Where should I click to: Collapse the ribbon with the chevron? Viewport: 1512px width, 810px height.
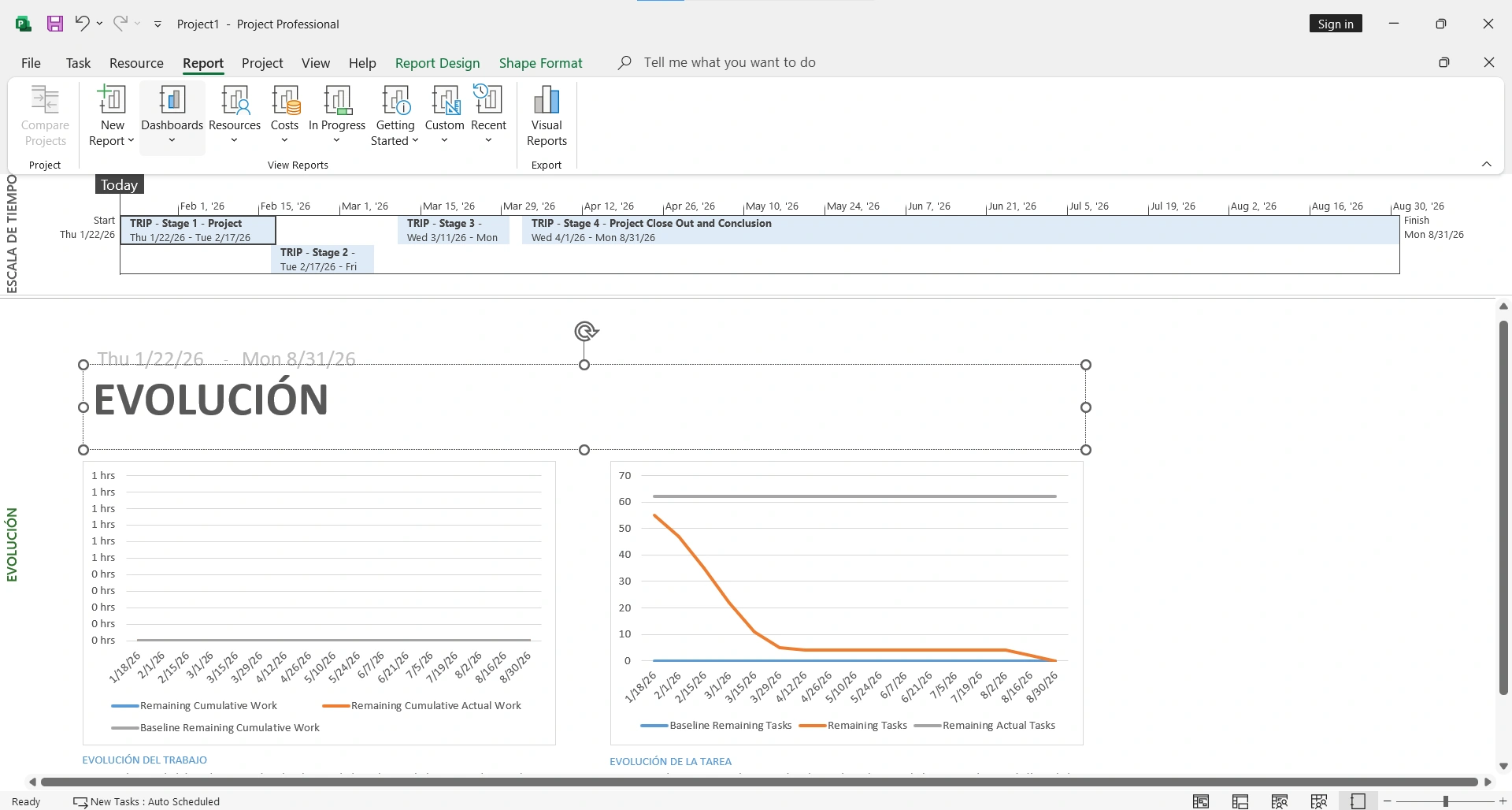[x=1488, y=164]
